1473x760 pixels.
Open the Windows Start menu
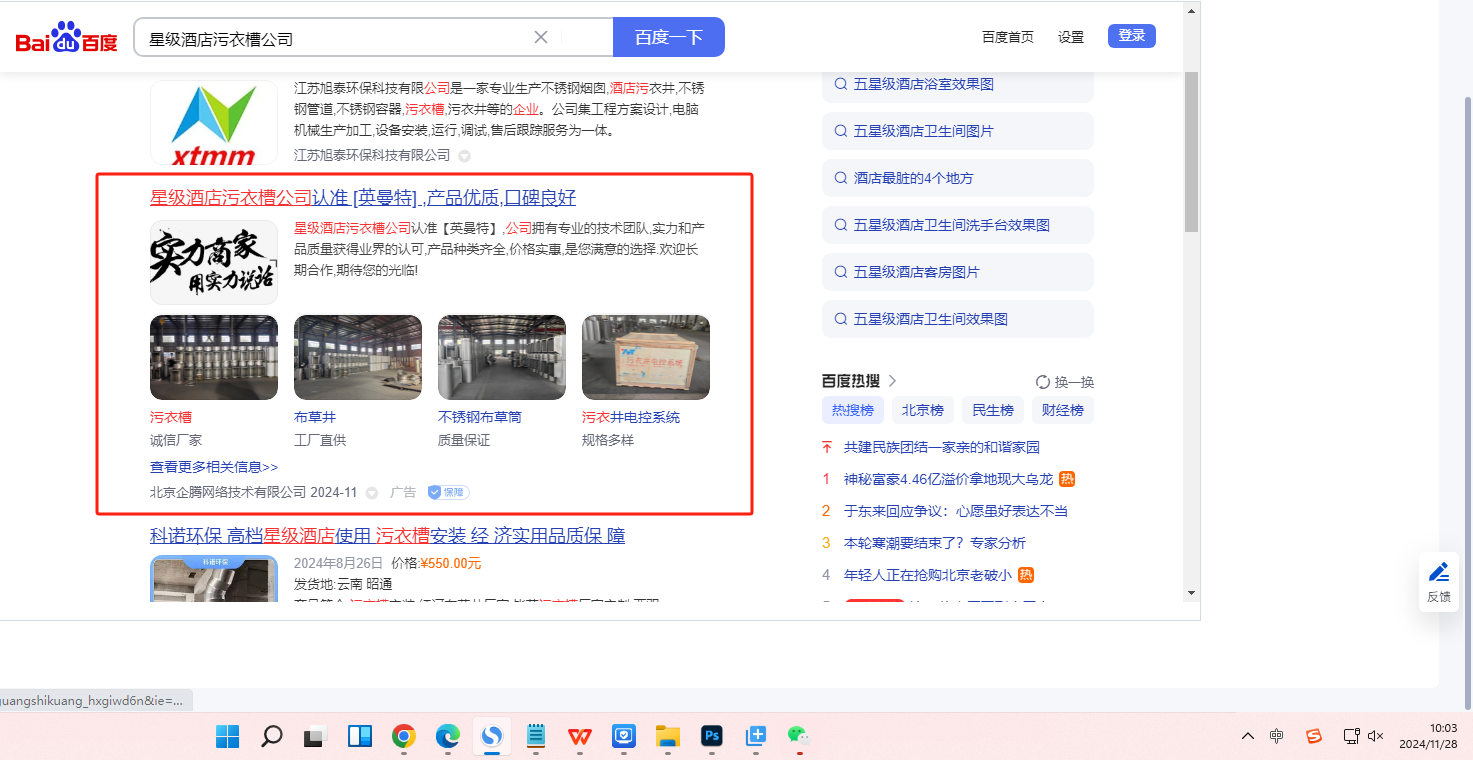pos(228,737)
